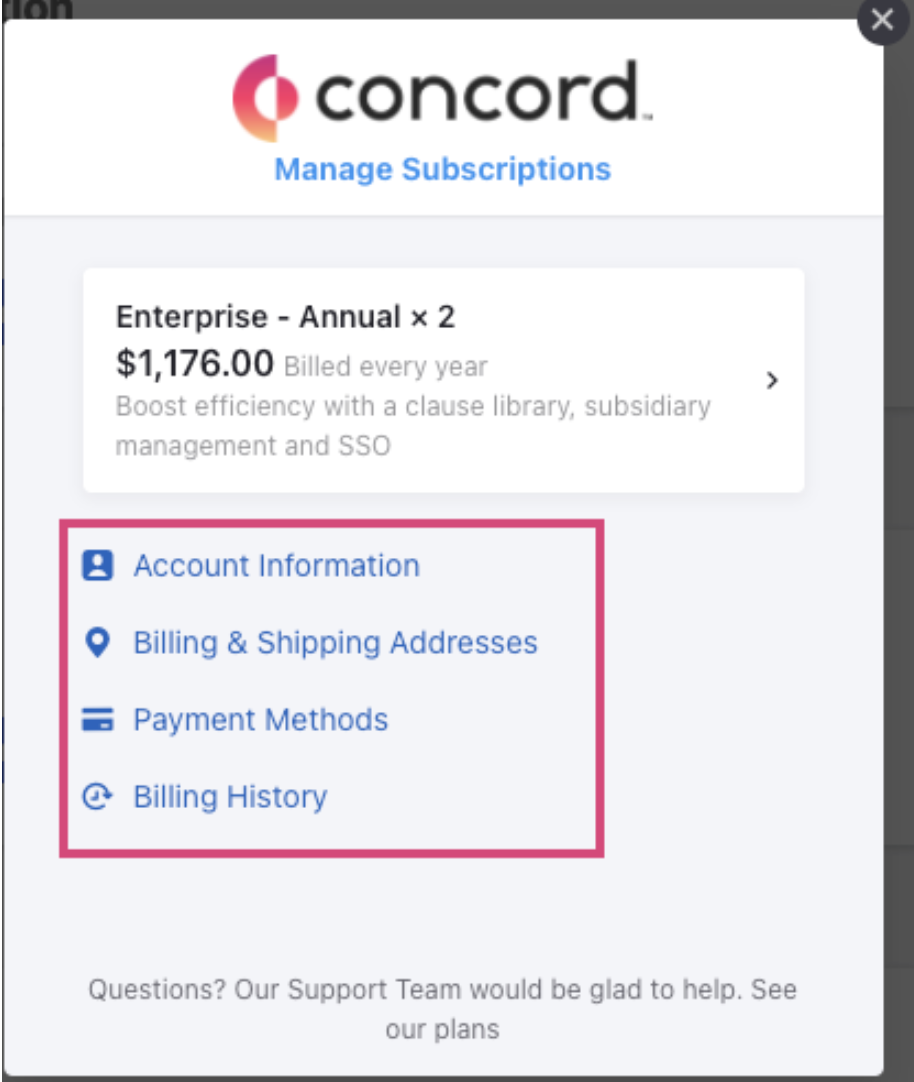Click the Account Information contact card icon
The height and width of the screenshot is (1082, 914).
click(97, 565)
